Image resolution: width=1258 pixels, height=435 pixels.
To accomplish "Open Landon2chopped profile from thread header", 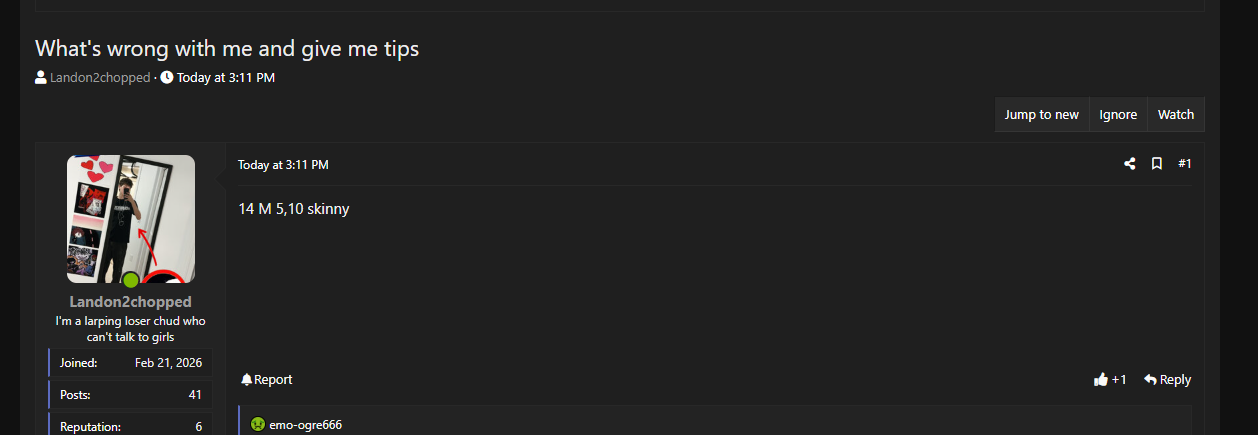I will (x=100, y=77).
